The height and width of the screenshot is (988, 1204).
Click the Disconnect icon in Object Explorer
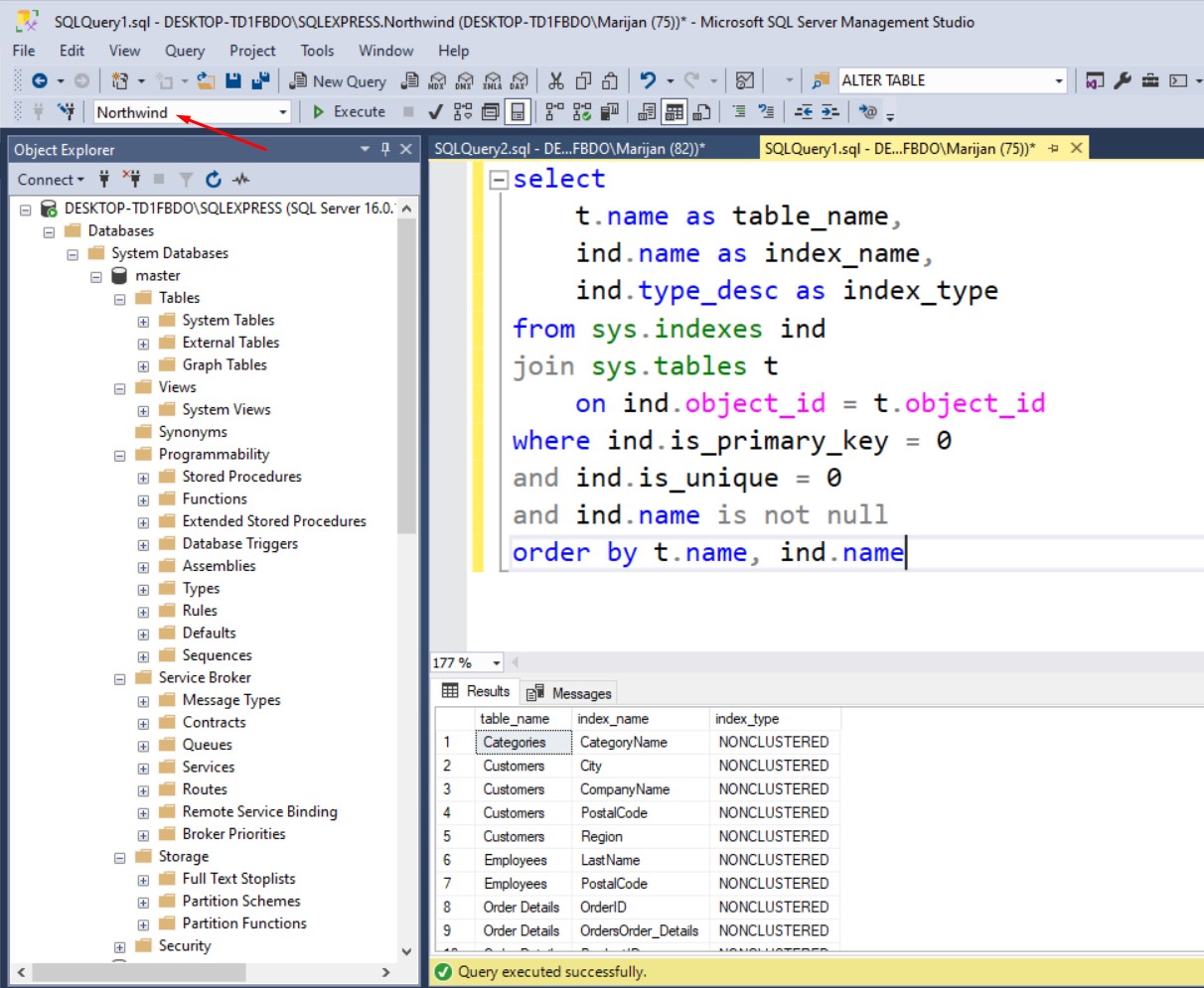point(131,180)
